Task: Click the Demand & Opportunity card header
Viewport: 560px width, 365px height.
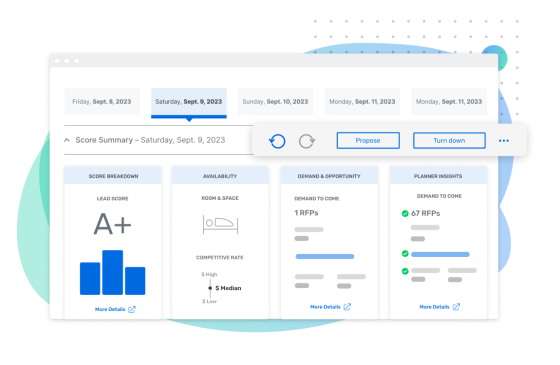Action: 329,176
